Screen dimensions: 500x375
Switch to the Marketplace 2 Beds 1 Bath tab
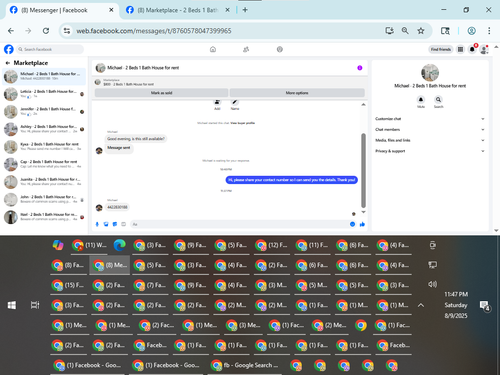[x=177, y=10]
